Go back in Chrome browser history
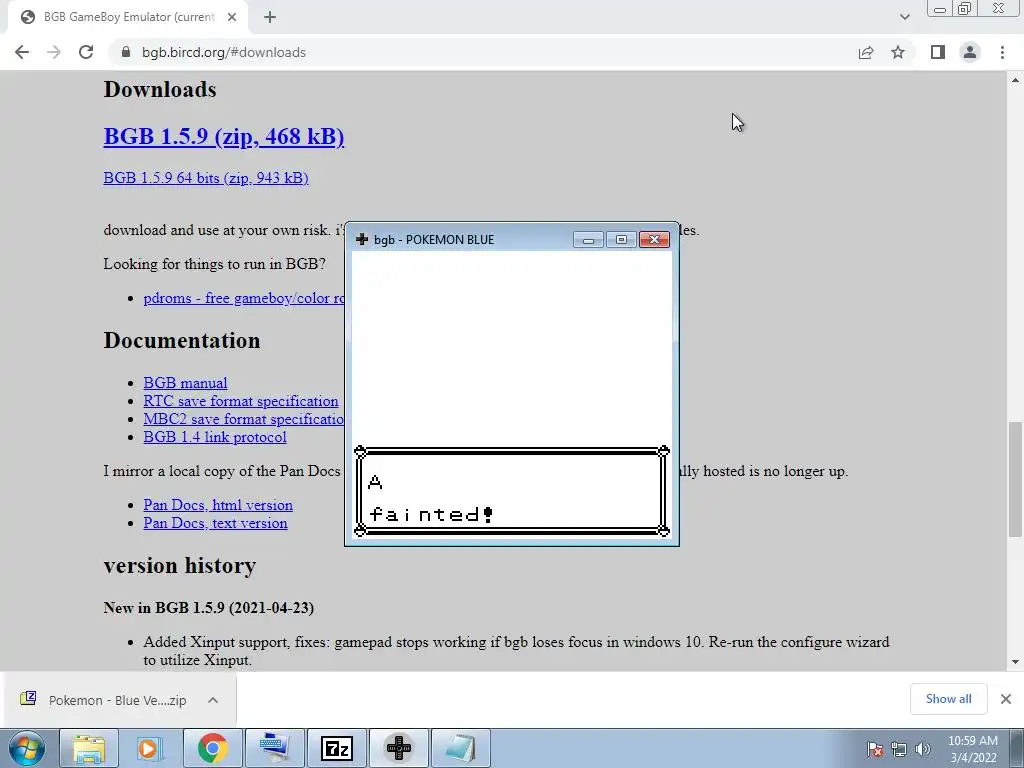 (22, 52)
